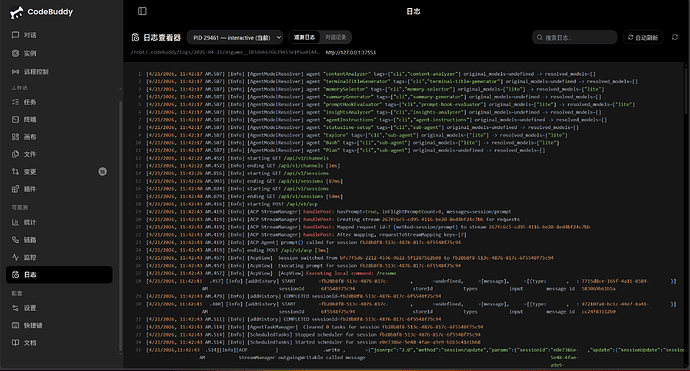Click line 34 'Started scheduler for session'

(313, 342)
